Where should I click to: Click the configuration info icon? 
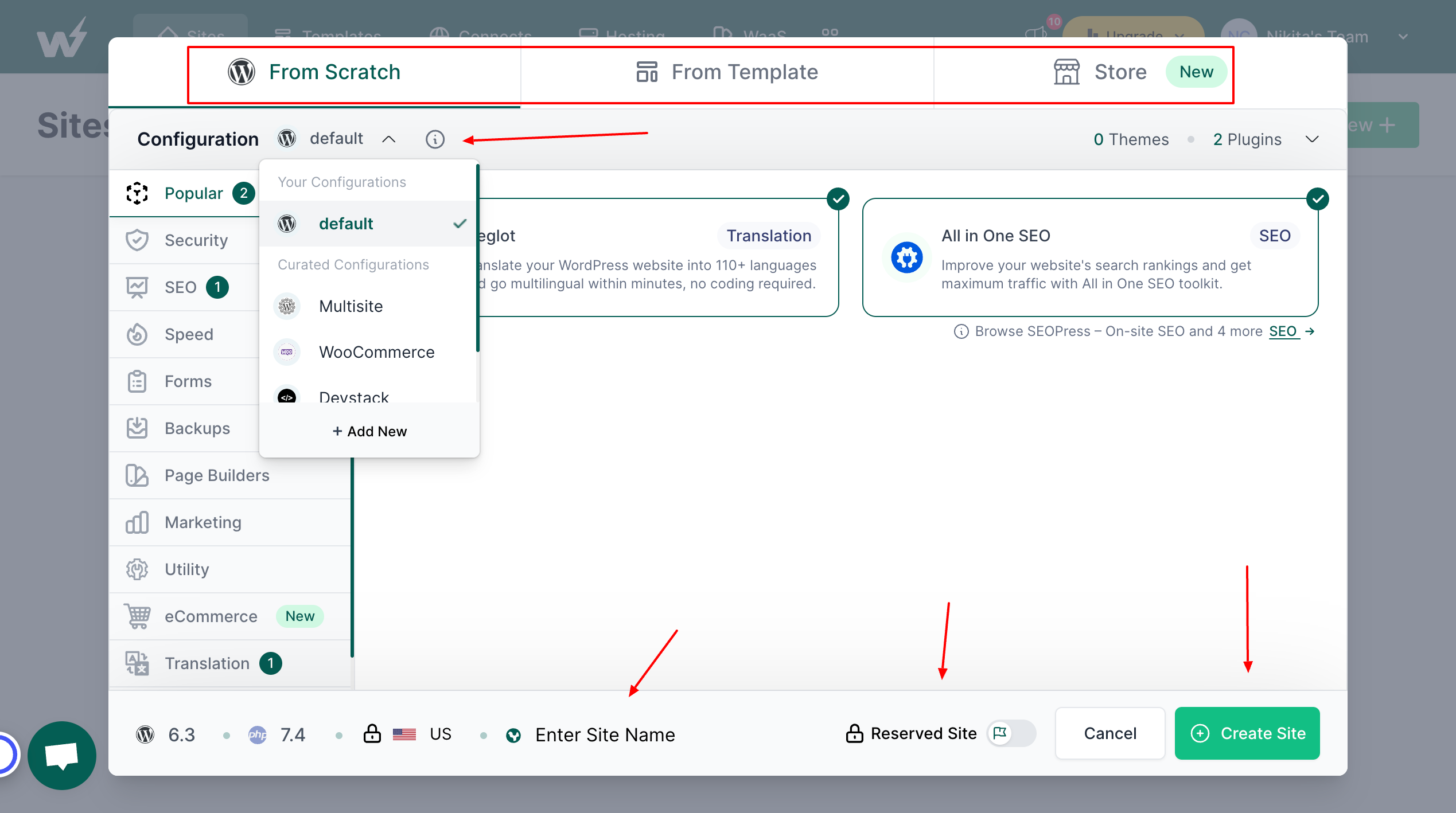[435, 139]
